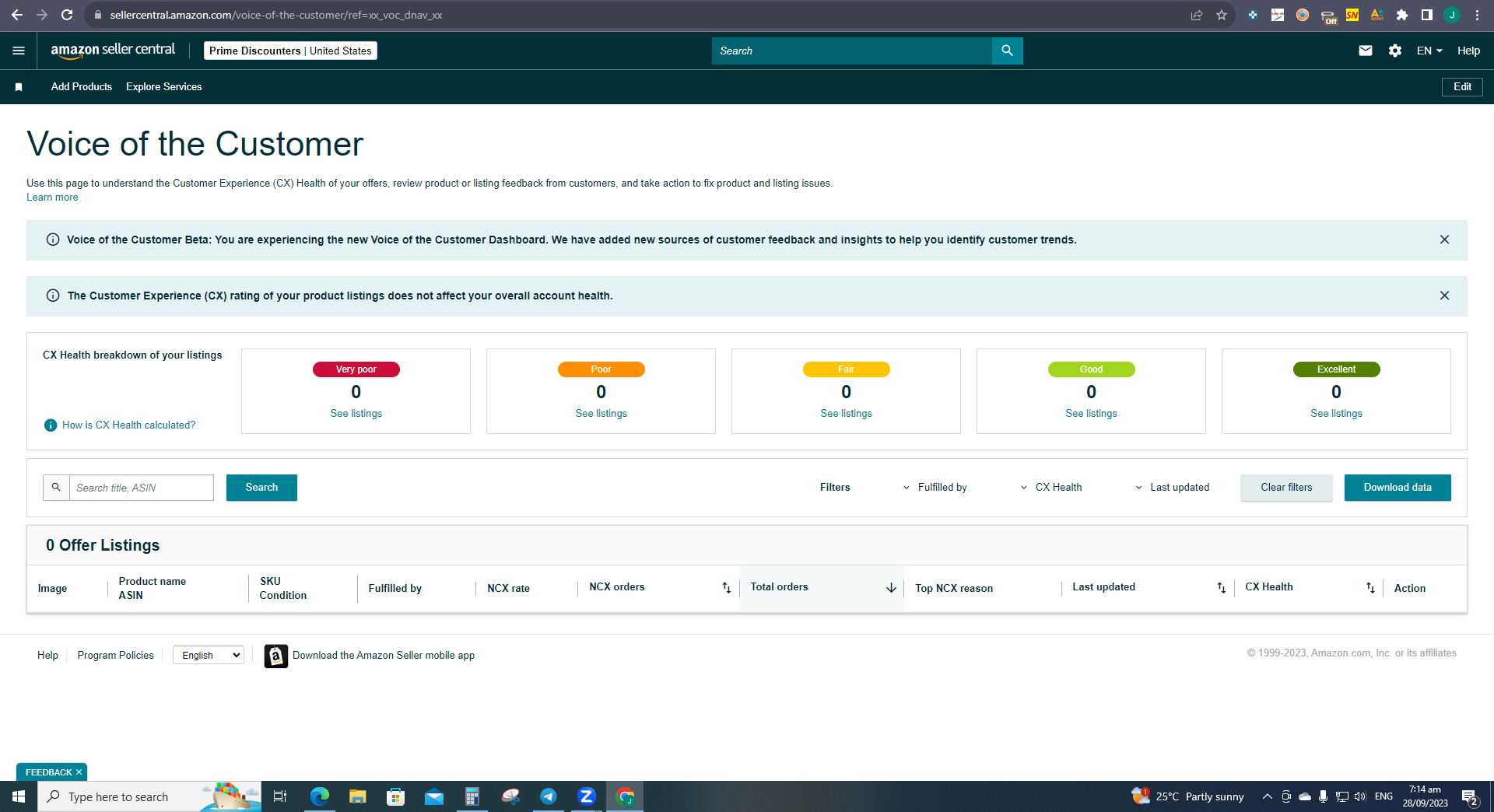Click the Amazon Seller mobile app icon
The height and width of the screenshot is (812, 1494).
275,656
